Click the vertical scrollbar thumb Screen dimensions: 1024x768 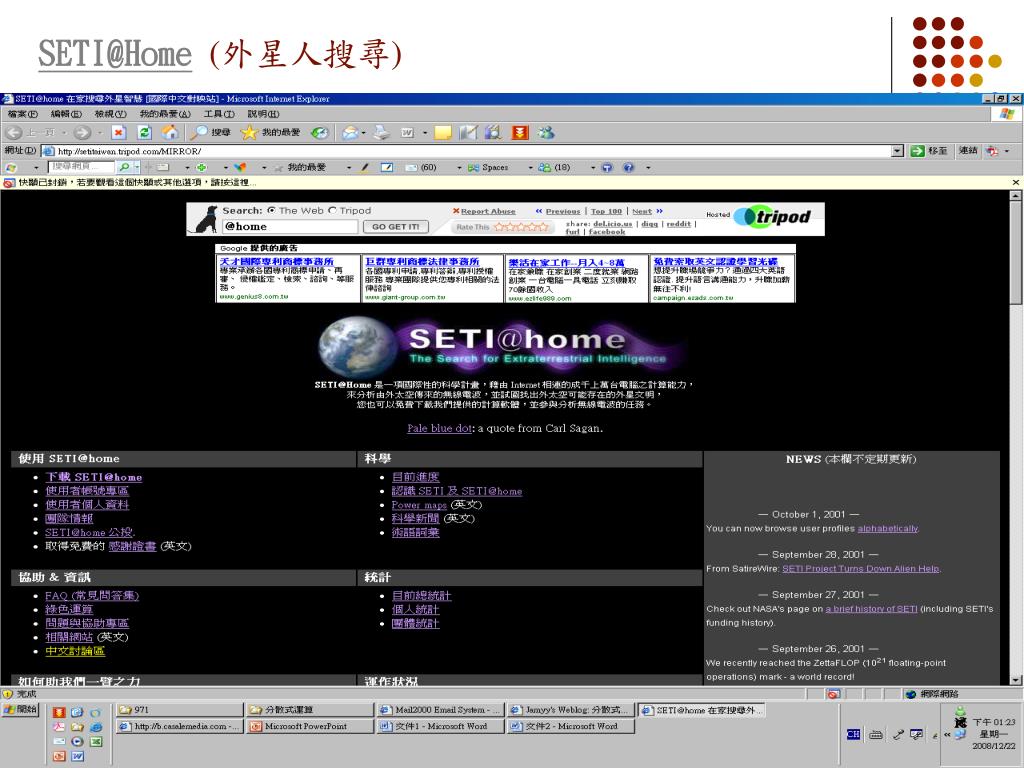tap(1016, 253)
